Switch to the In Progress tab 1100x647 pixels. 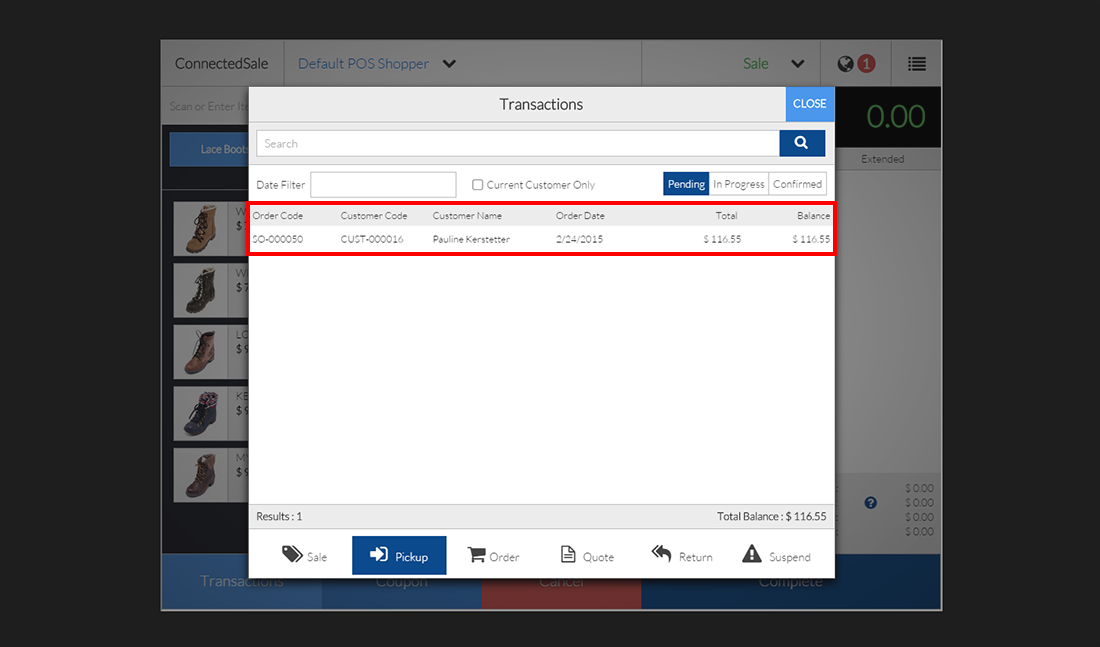click(x=739, y=184)
